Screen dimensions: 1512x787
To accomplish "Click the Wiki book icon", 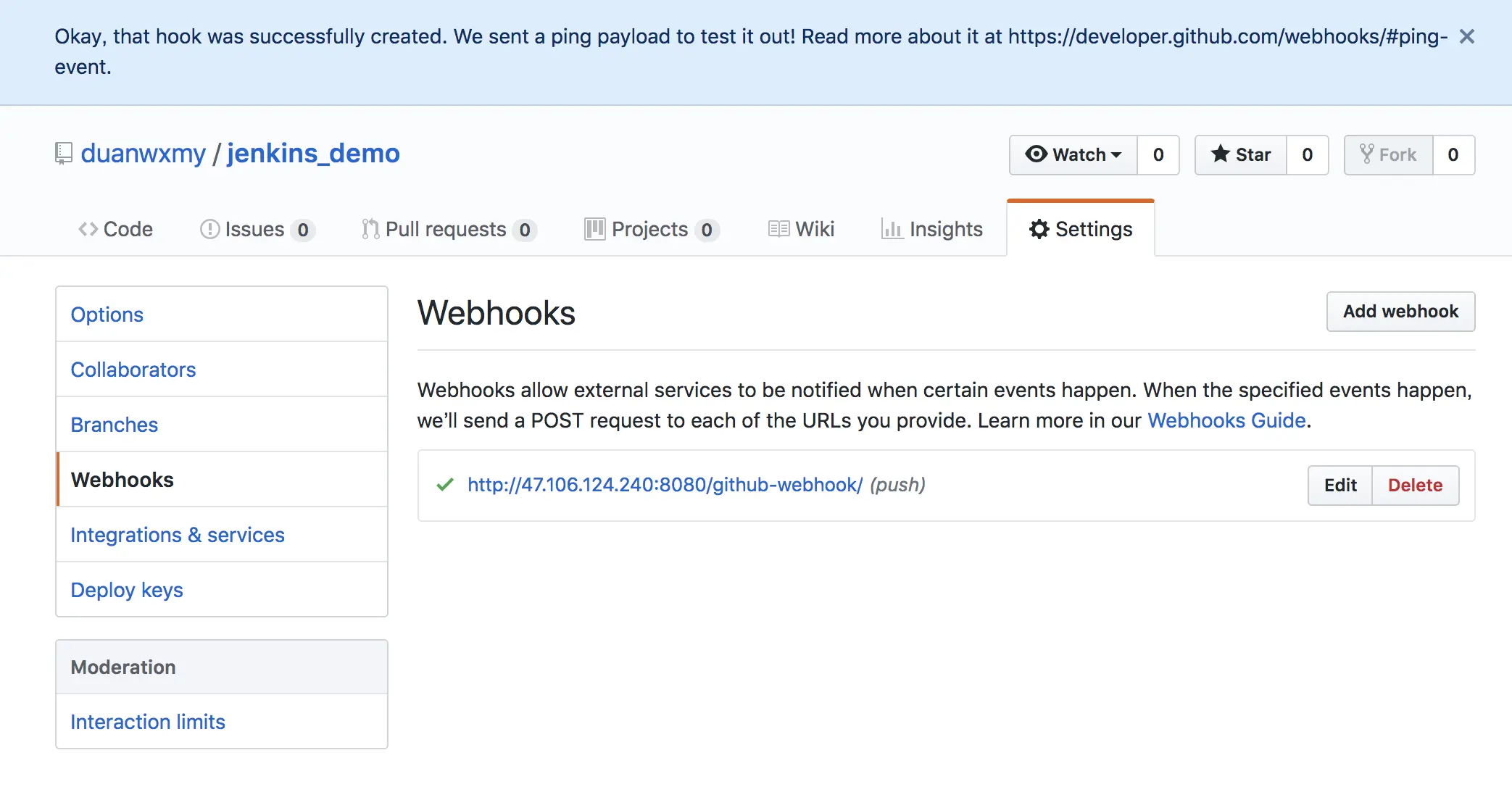I will point(778,230).
